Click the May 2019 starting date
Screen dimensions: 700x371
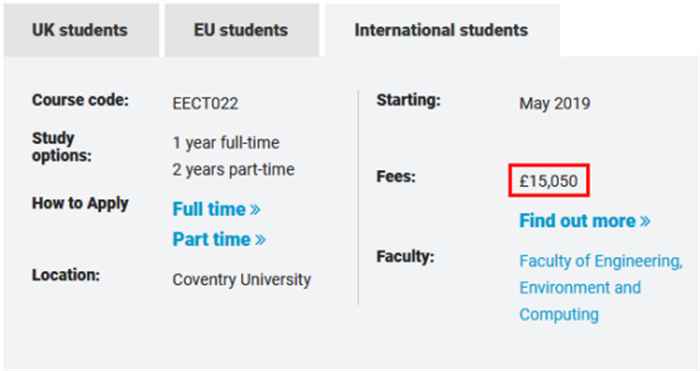click(x=554, y=104)
